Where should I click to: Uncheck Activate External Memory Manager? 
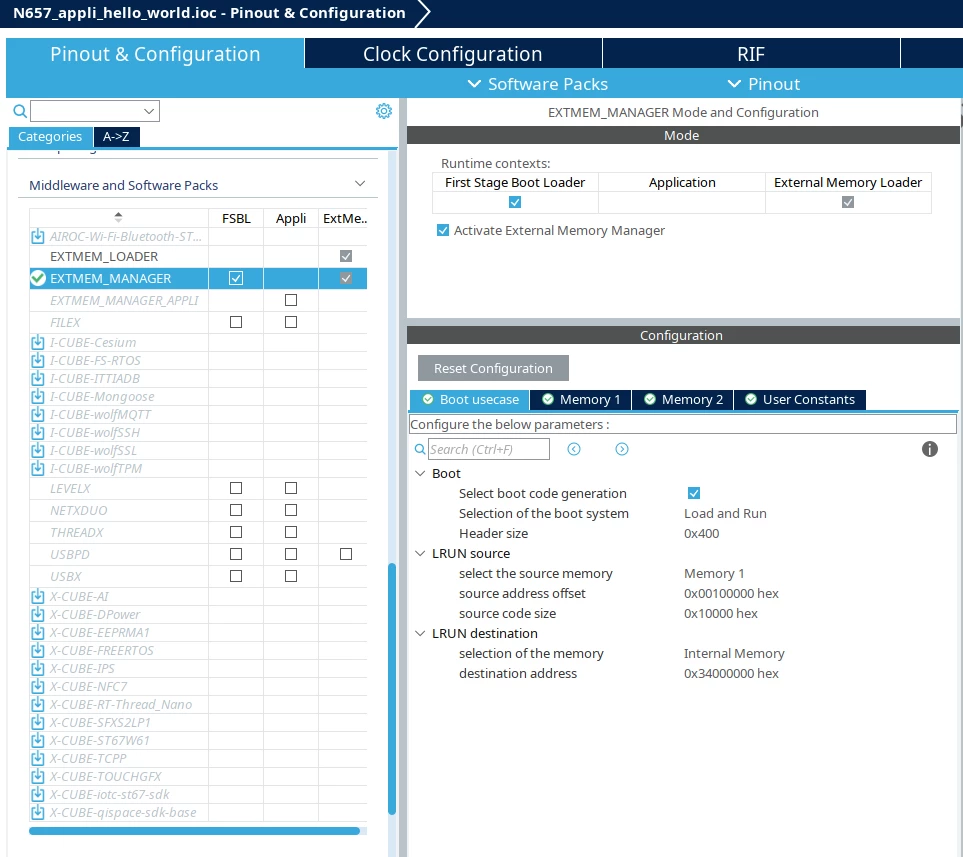(x=443, y=230)
